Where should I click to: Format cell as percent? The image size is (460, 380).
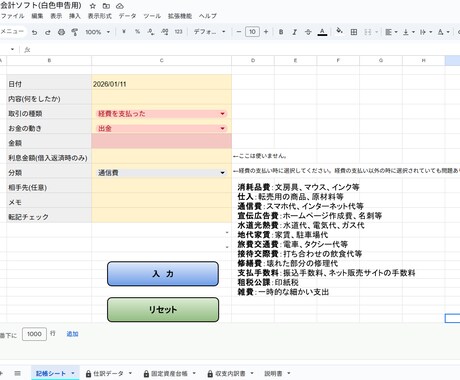pos(137,32)
